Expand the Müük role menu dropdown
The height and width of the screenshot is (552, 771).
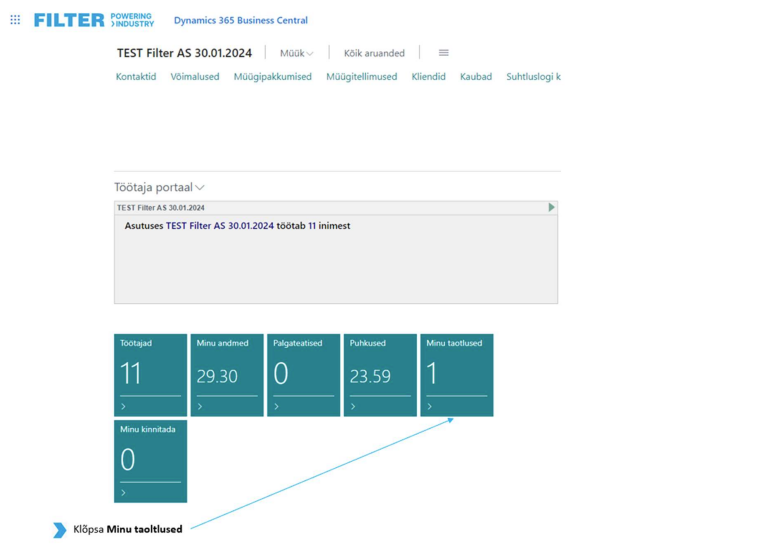pos(297,53)
